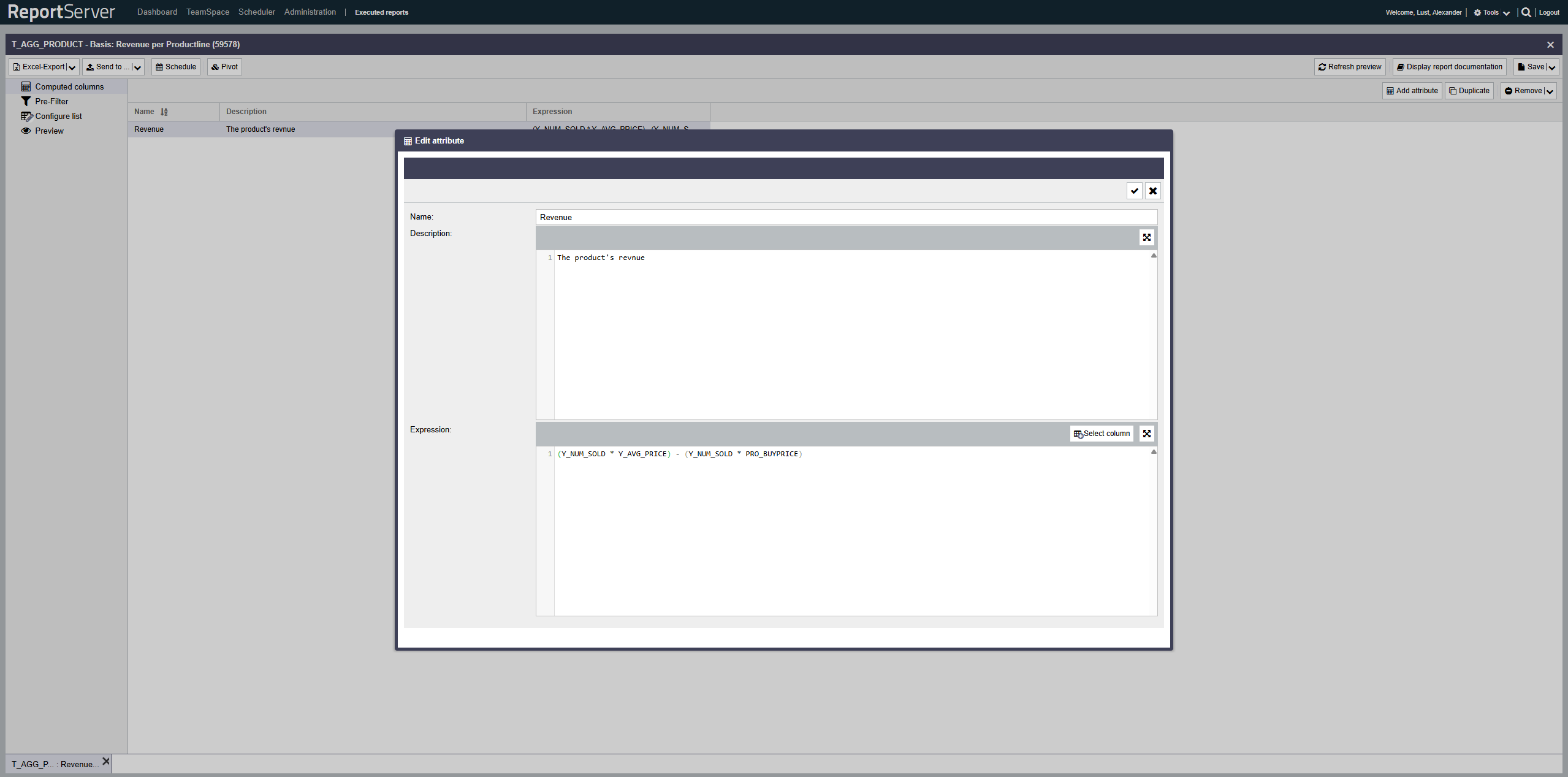1568x777 pixels.
Task: Cancel attribute edit with X icon
Action: (1152, 191)
